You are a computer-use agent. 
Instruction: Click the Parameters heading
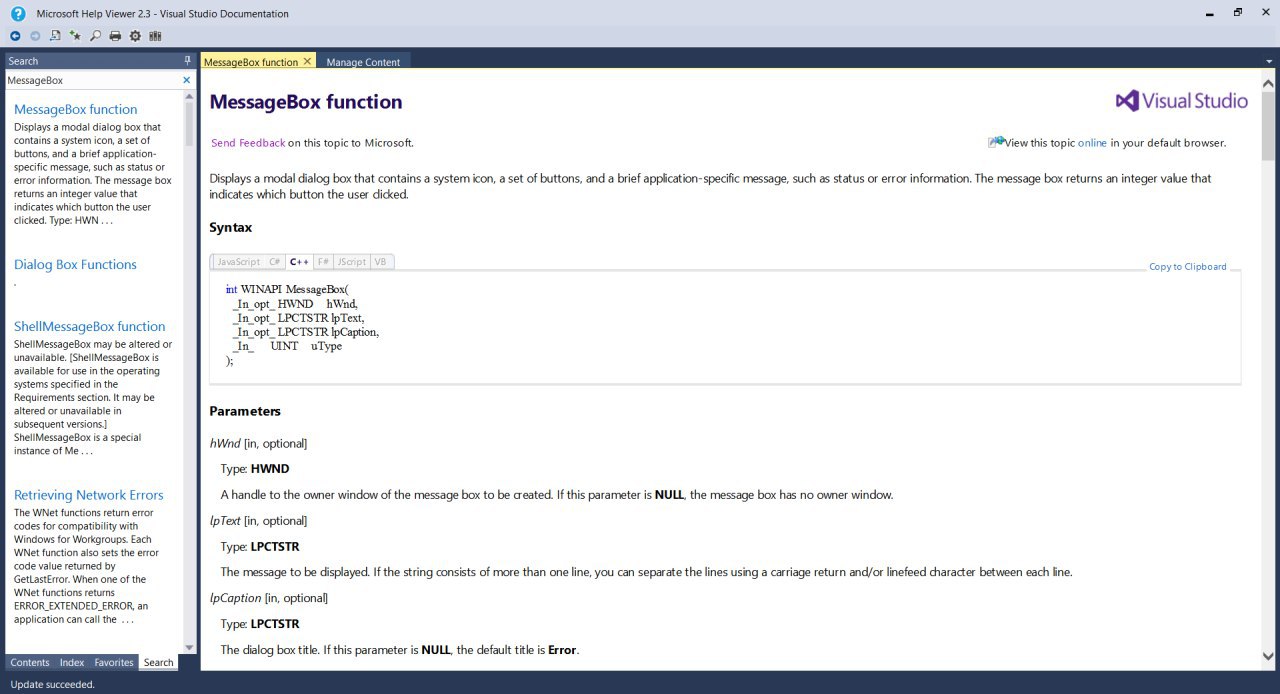tap(245, 411)
